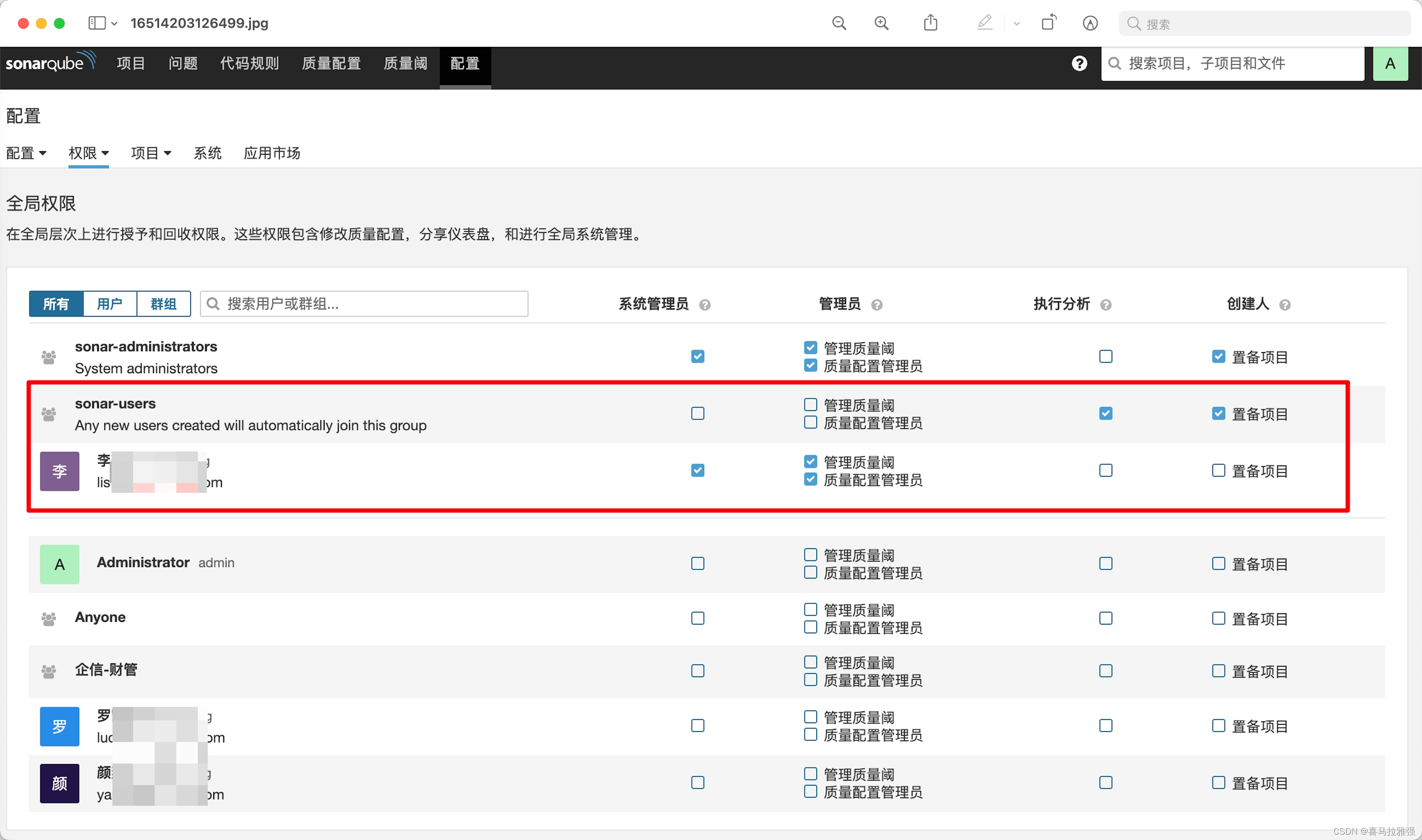Uncheck 置备项目 for sonar-users
The image size is (1422, 840).
point(1218,414)
